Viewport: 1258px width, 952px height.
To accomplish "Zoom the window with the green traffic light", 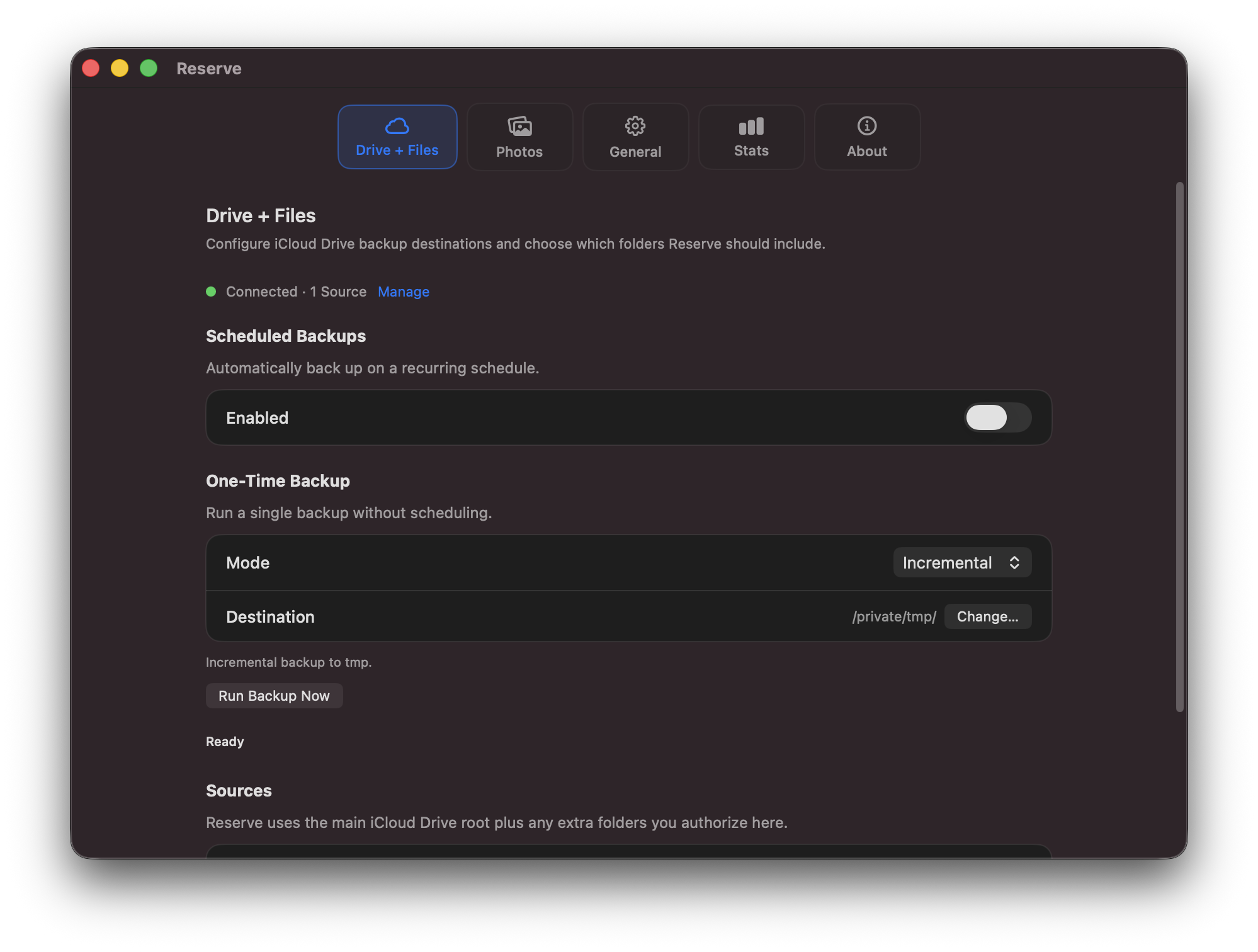I will coord(149,67).
